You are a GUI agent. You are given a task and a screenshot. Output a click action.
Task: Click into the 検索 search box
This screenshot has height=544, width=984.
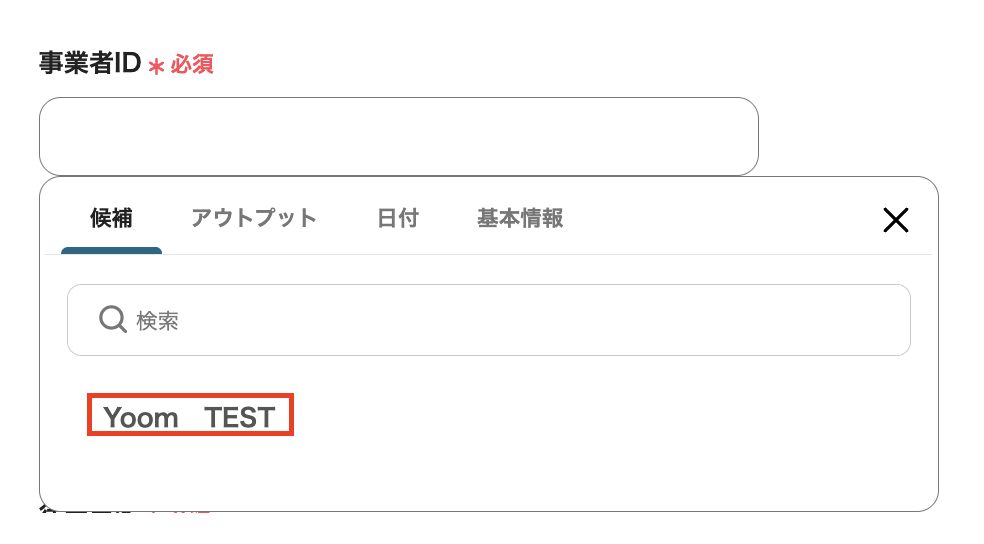pos(500,320)
